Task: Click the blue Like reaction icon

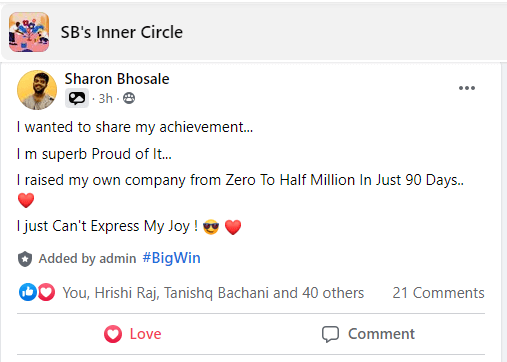Action: coord(28,292)
